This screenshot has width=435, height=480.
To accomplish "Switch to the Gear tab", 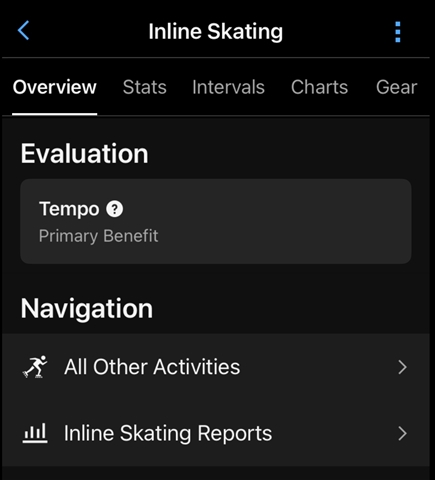I will [397, 87].
